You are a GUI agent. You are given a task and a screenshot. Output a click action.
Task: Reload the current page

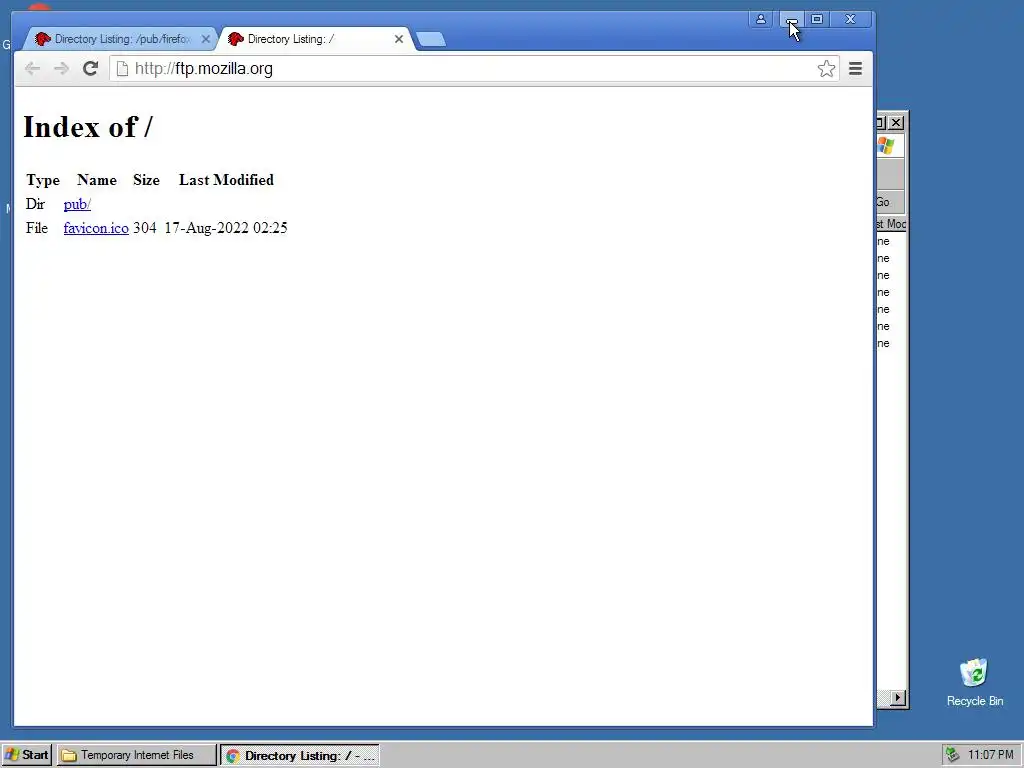[x=90, y=68]
